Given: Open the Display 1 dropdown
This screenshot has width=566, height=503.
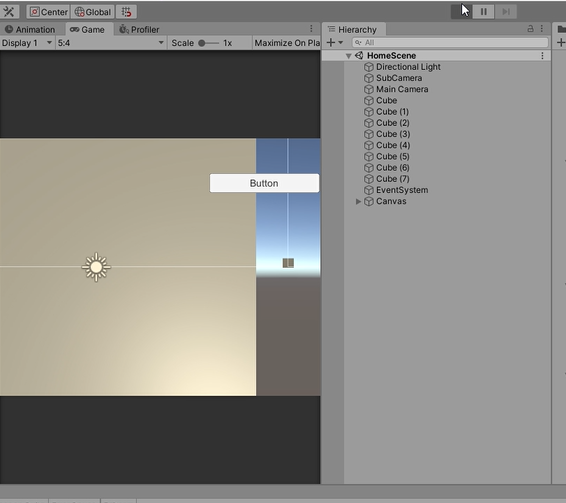Looking at the screenshot, I should point(27,43).
